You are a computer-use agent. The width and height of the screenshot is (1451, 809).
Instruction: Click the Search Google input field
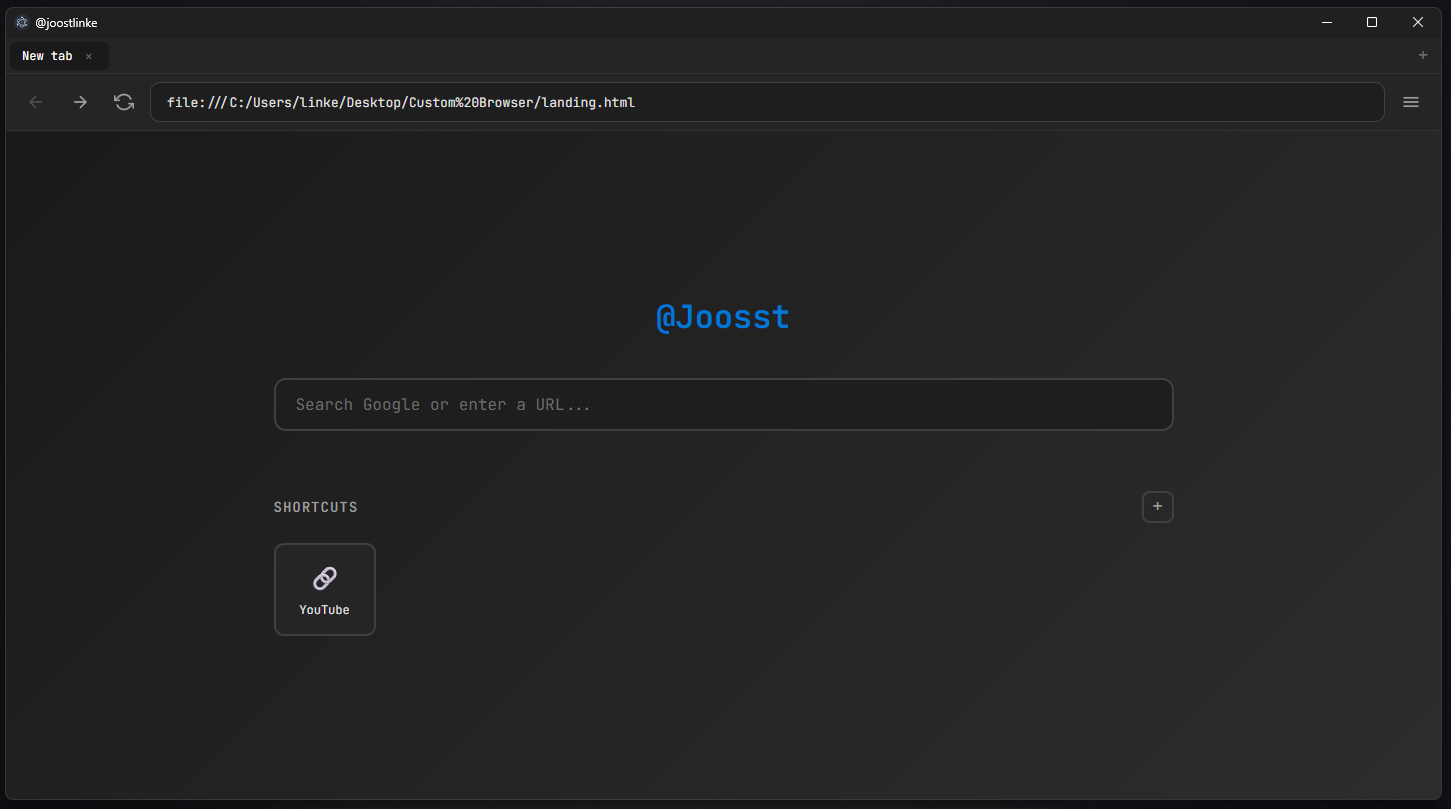pos(723,404)
